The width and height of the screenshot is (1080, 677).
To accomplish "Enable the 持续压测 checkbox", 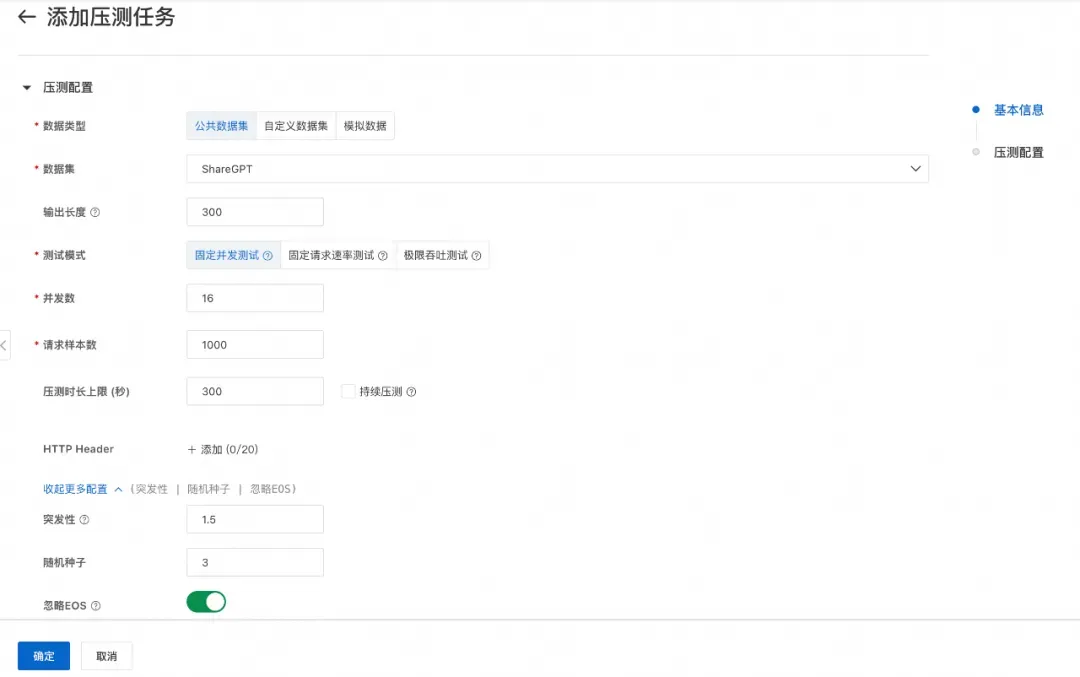I will pyautogui.click(x=346, y=391).
